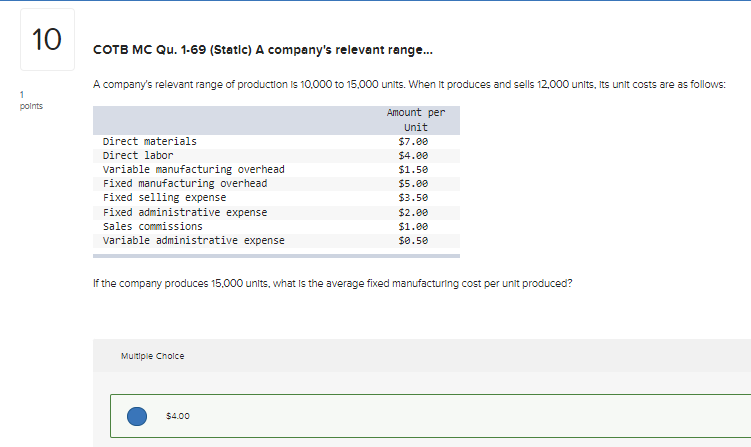Click the question title COTB MC Qu. 1-69
The height and width of the screenshot is (447, 751).
[262, 50]
